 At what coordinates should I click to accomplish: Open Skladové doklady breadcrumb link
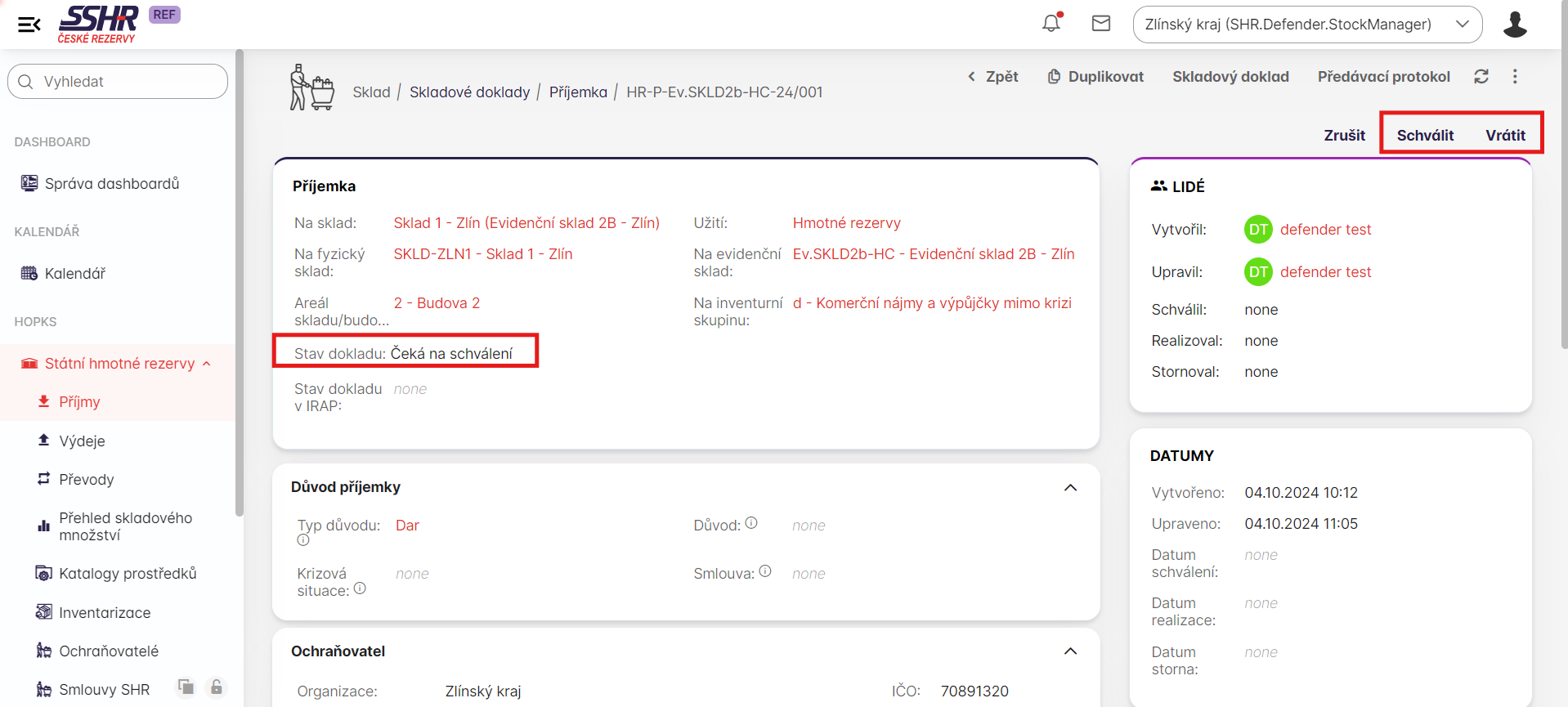(469, 92)
